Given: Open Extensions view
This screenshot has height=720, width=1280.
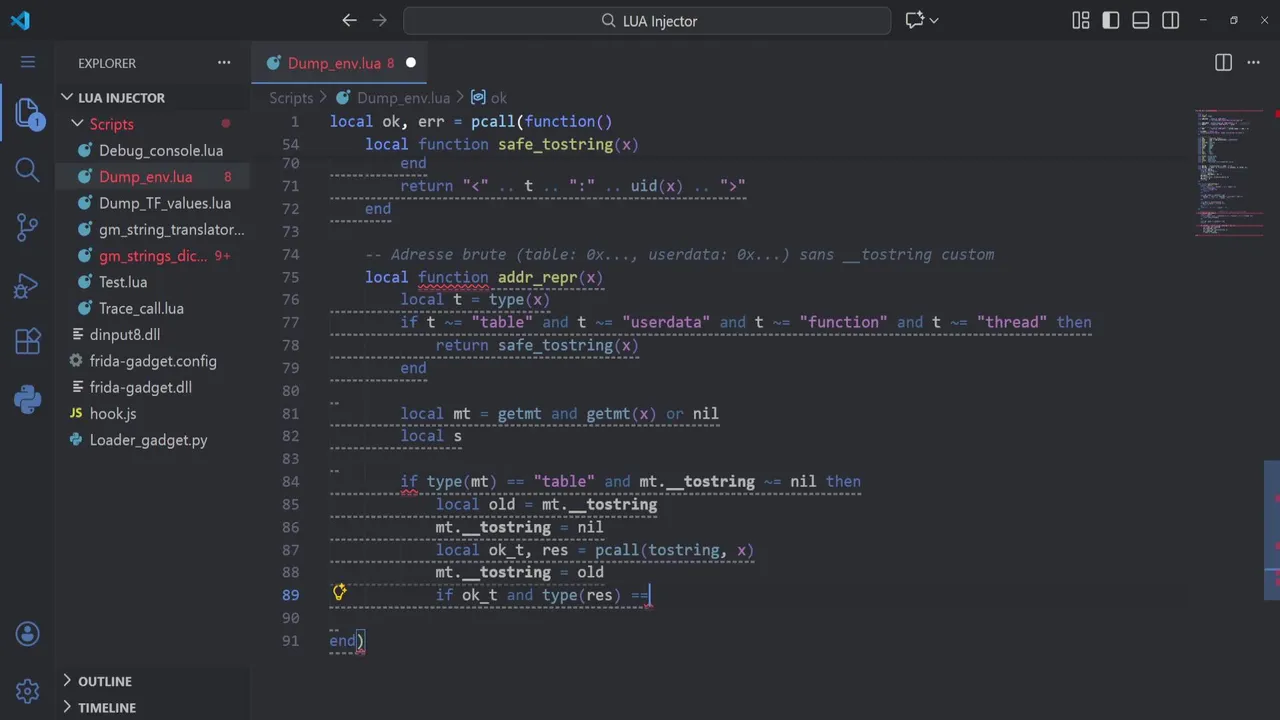Looking at the screenshot, I should [x=27, y=342].
